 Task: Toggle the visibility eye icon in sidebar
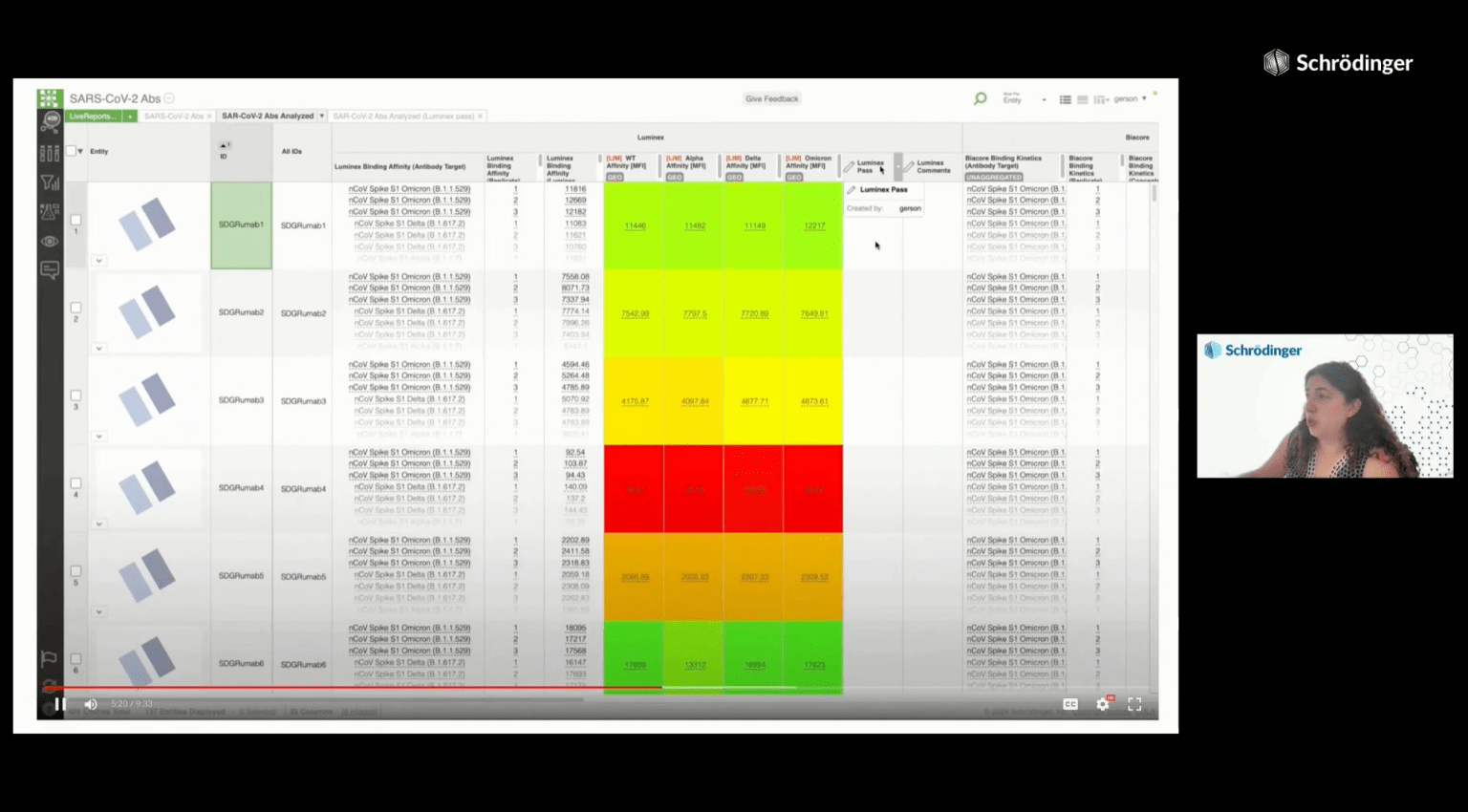(50, 241)
